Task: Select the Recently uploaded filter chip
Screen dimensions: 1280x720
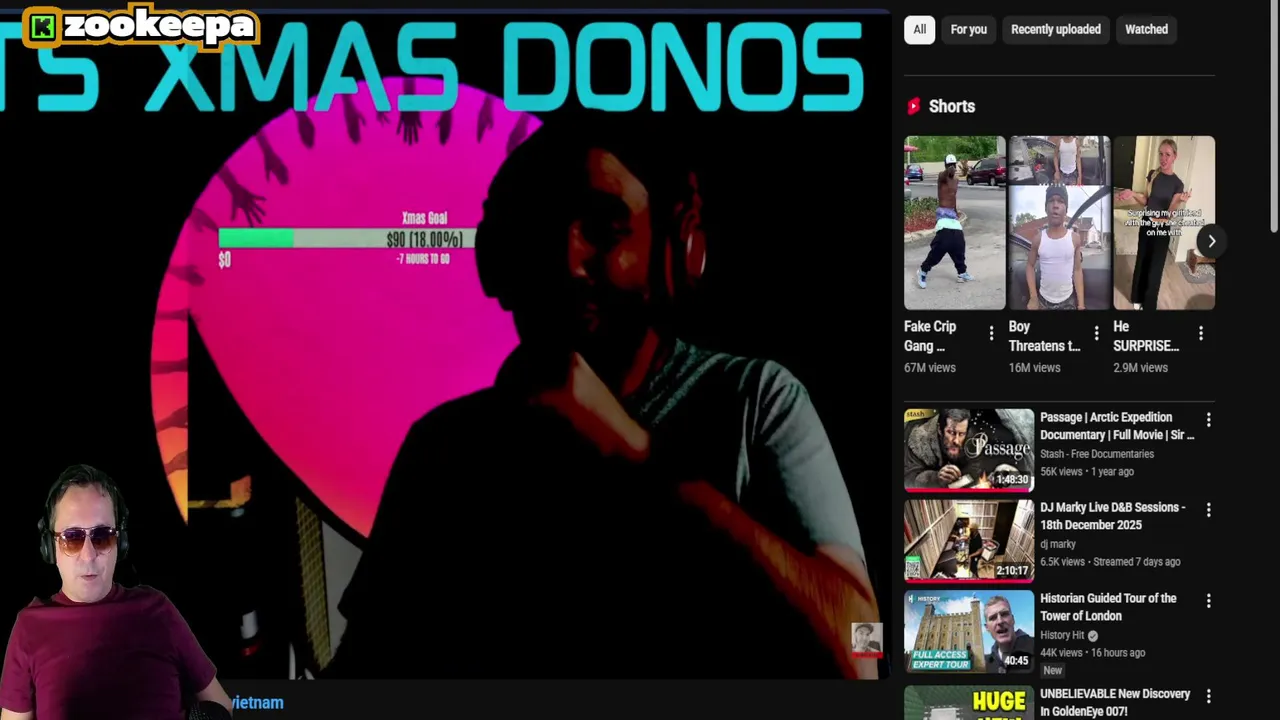Action: pos(1055,29)
